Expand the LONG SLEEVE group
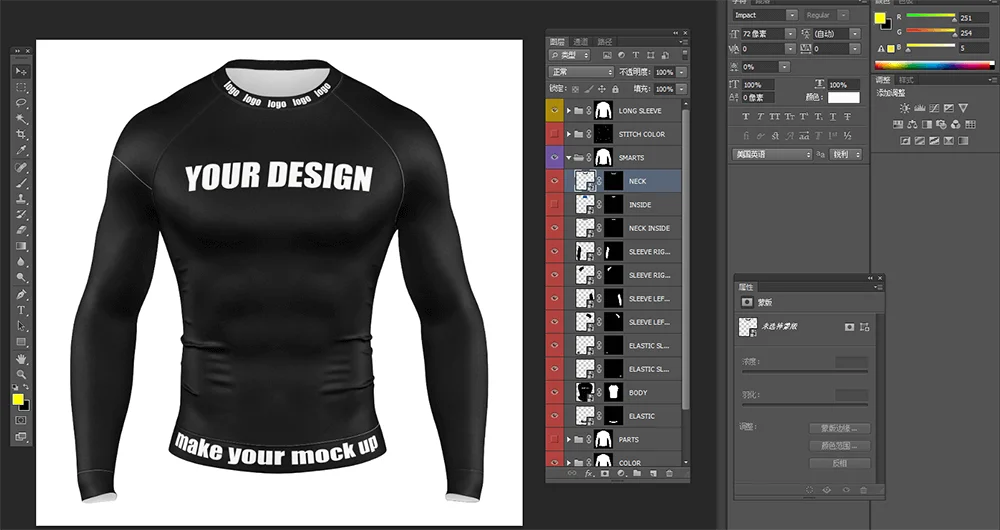This screenshot has width=1000, height=530. coord(569,110)
